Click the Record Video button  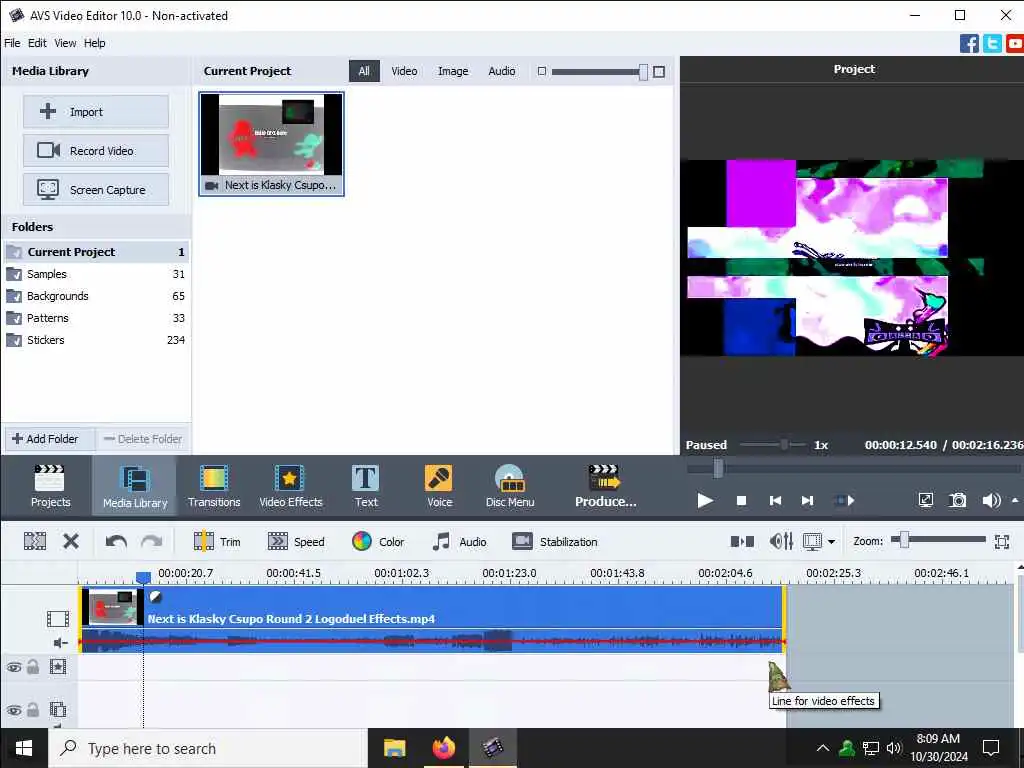point(96,151)
